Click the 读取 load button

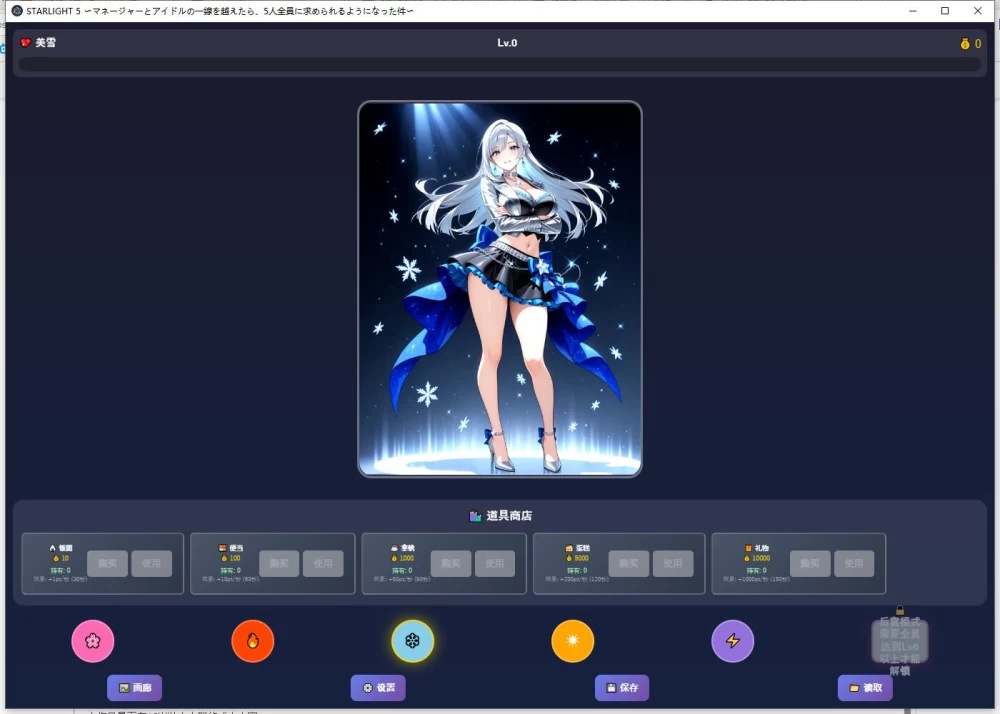tap(865, 688)
